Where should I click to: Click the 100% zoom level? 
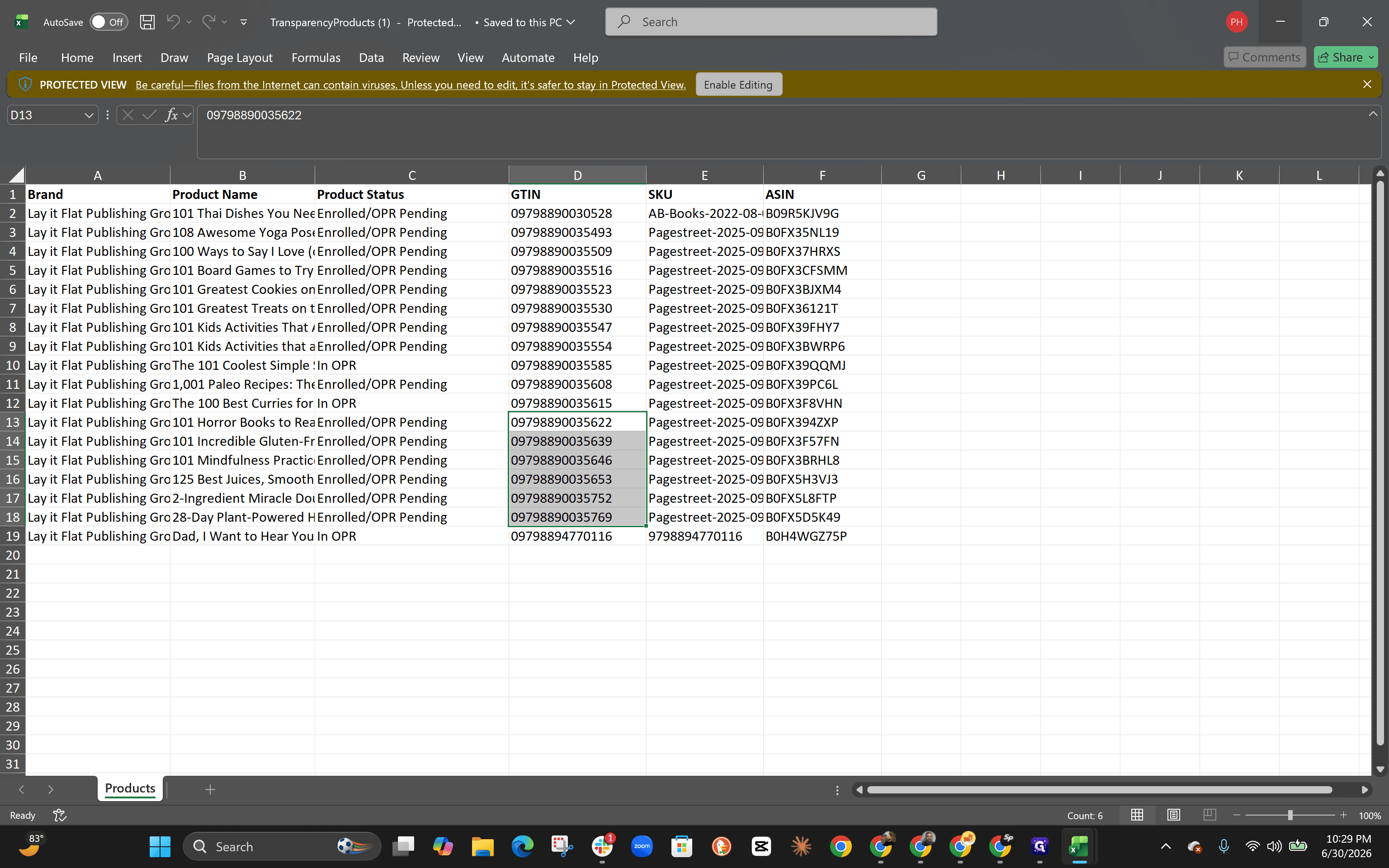pos(1370,816)
